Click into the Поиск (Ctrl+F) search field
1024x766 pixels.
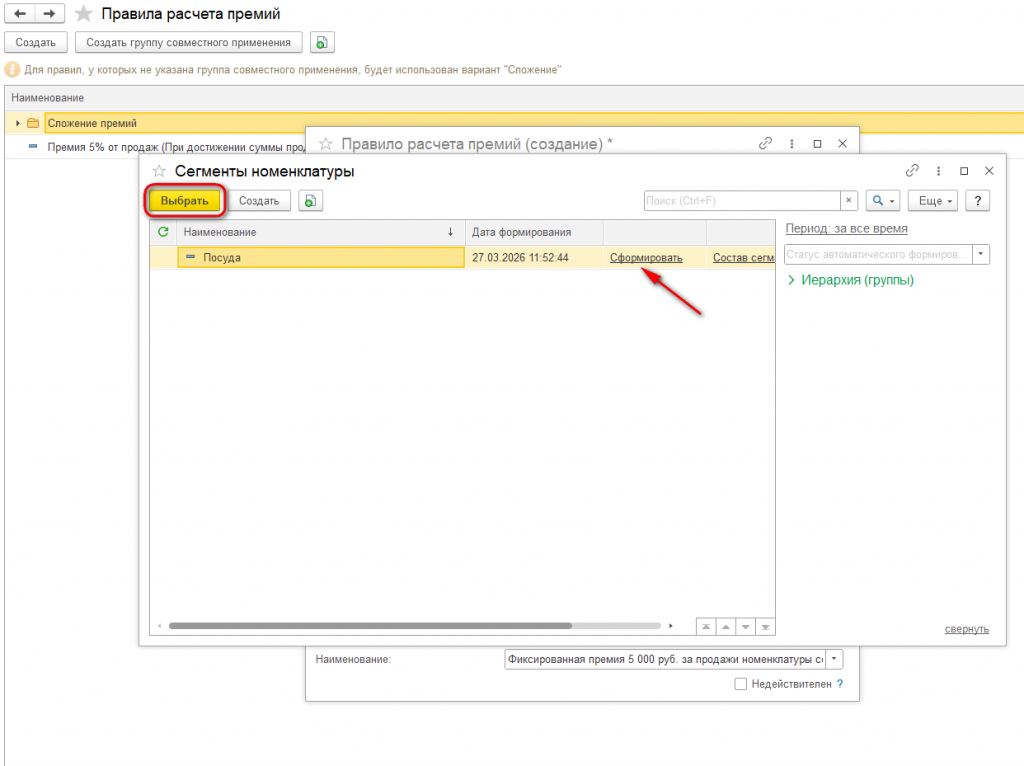tap(742, 200)
